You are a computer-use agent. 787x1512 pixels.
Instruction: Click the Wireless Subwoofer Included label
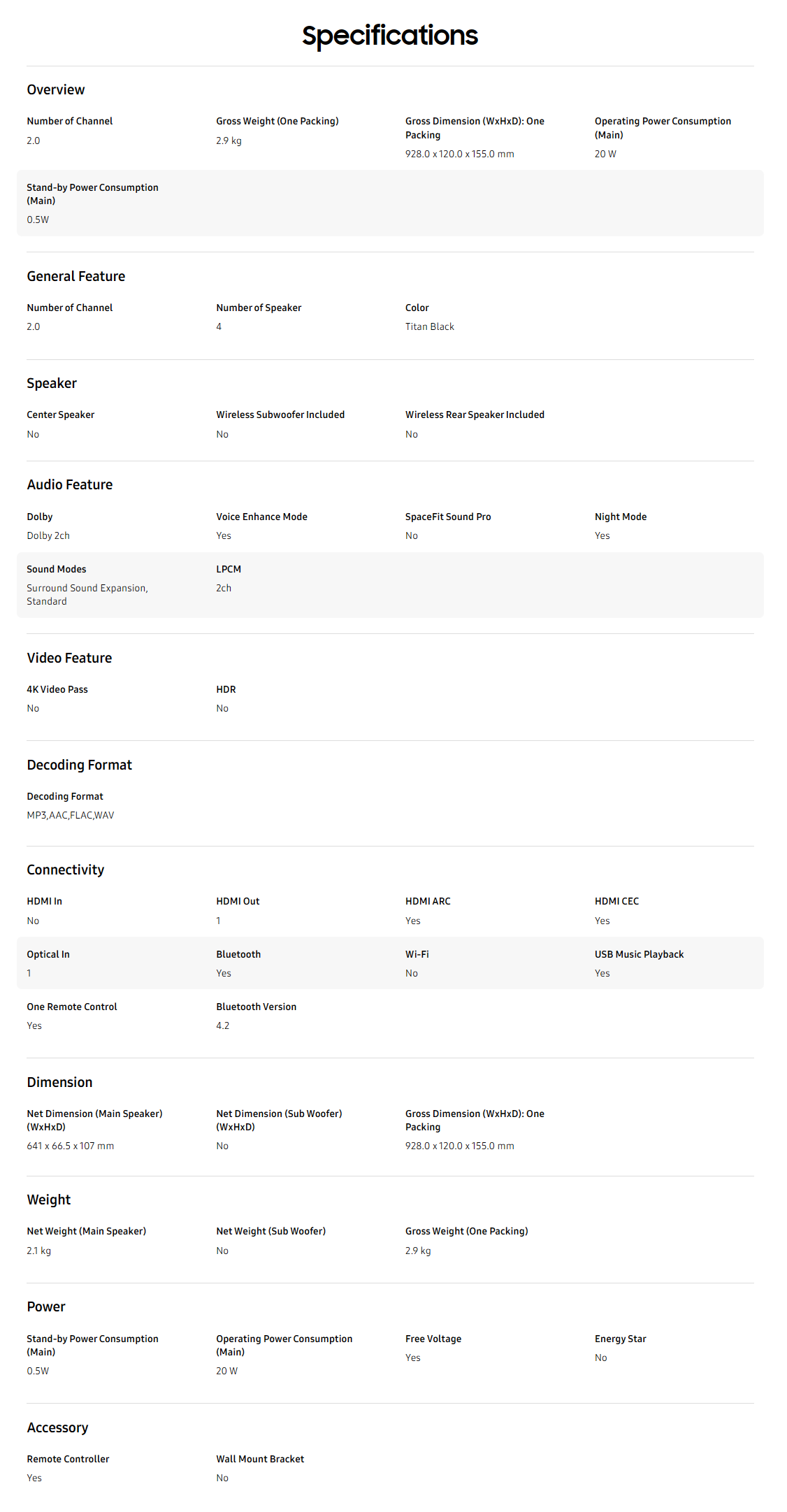(280, 415)
